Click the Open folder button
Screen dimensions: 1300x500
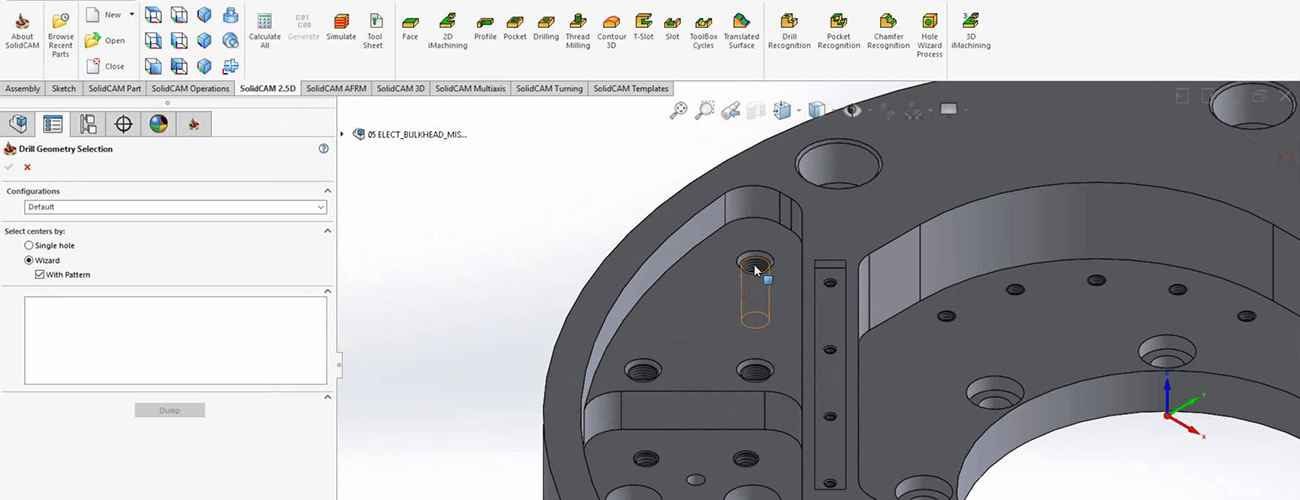[105, 41]
